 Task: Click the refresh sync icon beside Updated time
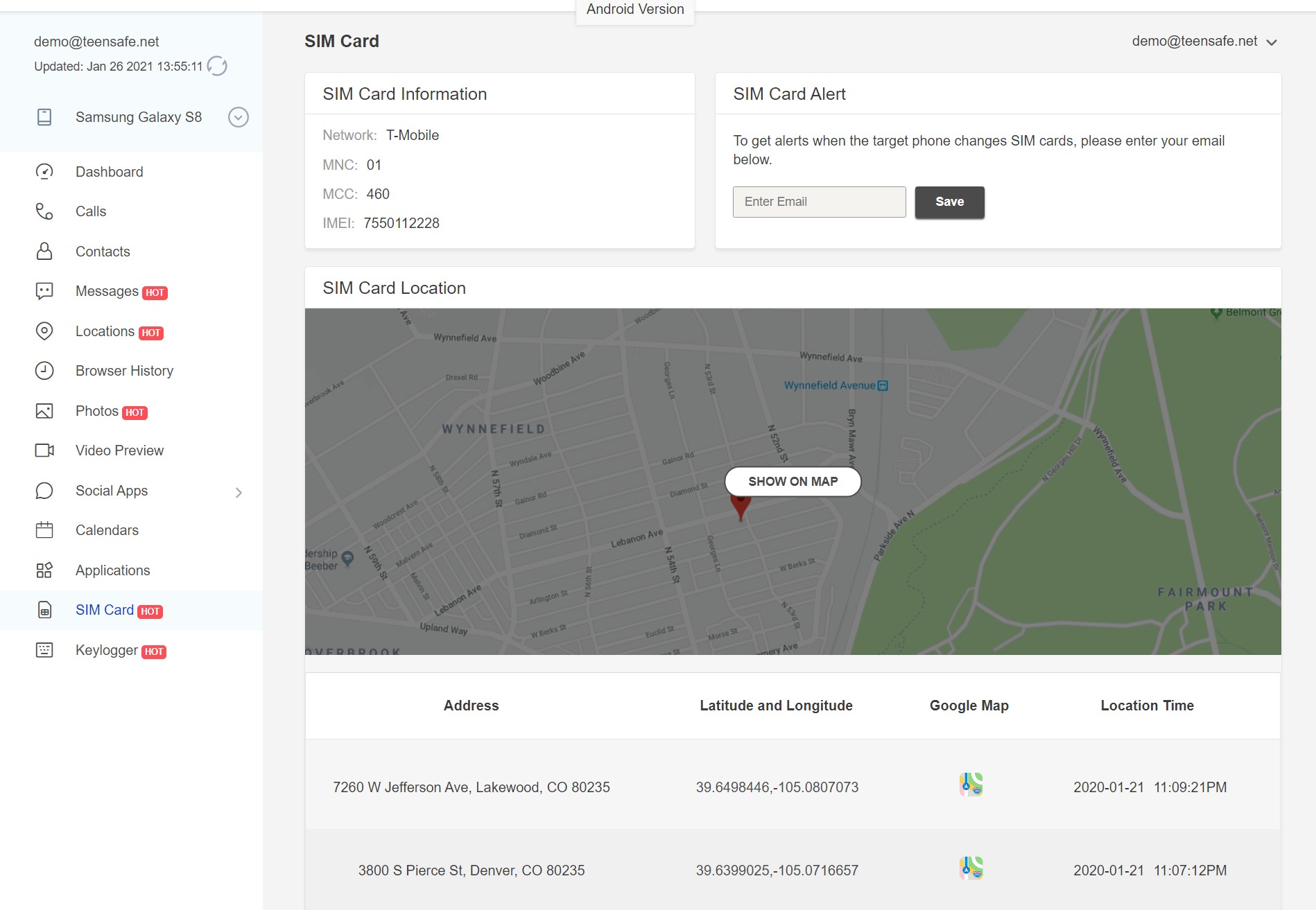point(217,66)
